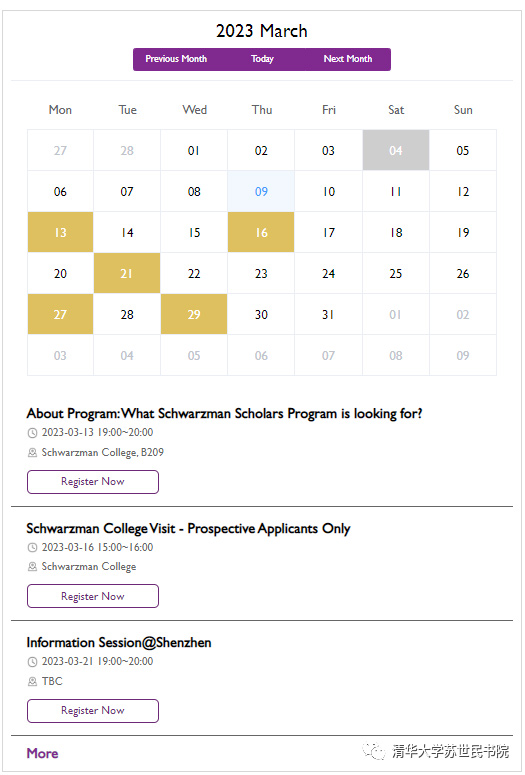Click clock icon beside 2023-03-16 event time

coord(32,548)
